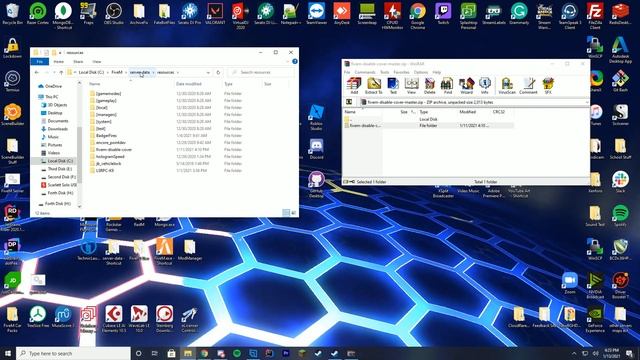This screenshot has height=360, width=640.
Task: Open the recent locations dropdown arrow in Explorer
Action: 54,72
